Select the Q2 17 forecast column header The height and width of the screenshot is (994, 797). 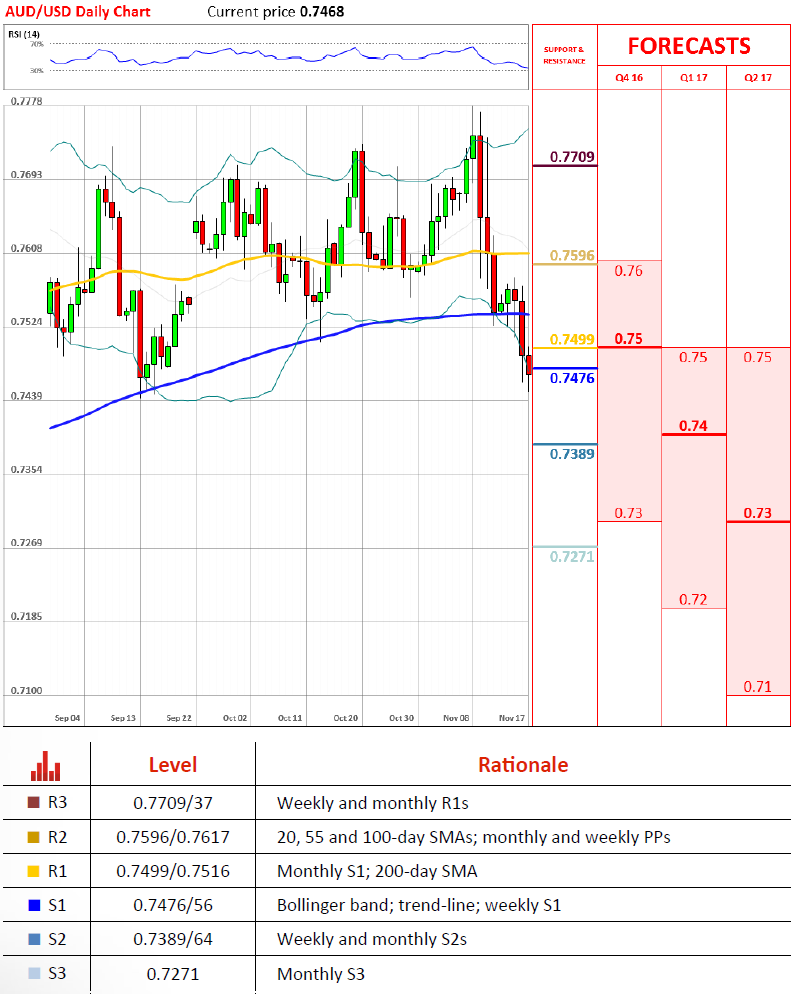(x=758, y=77)
